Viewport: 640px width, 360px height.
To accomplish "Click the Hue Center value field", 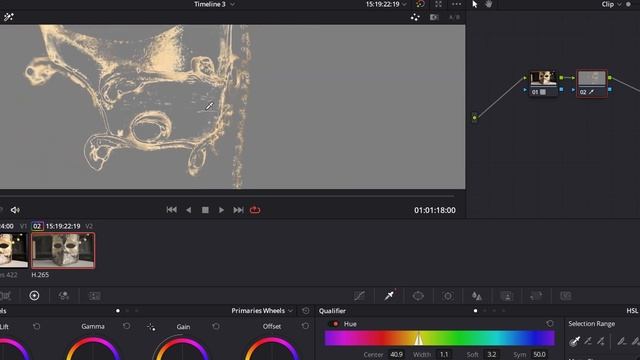I will (x=396, y=355).
